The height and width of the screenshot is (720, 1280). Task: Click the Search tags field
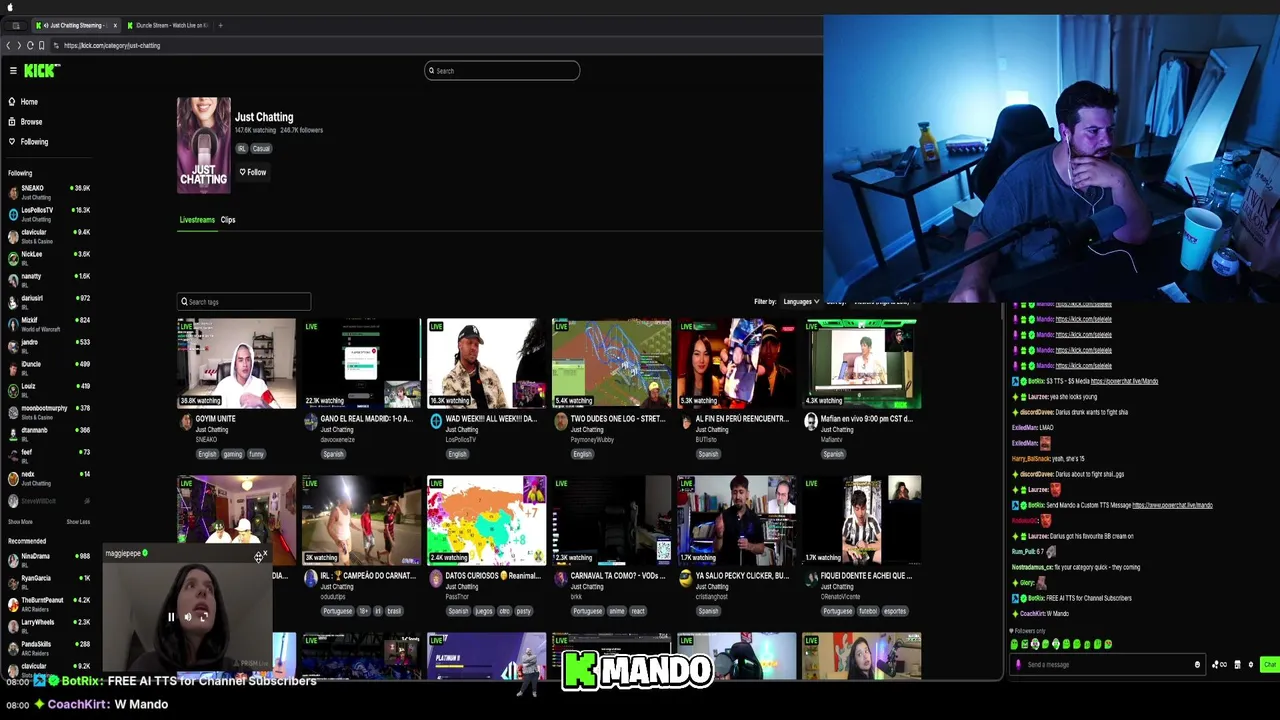click(244, 302)
